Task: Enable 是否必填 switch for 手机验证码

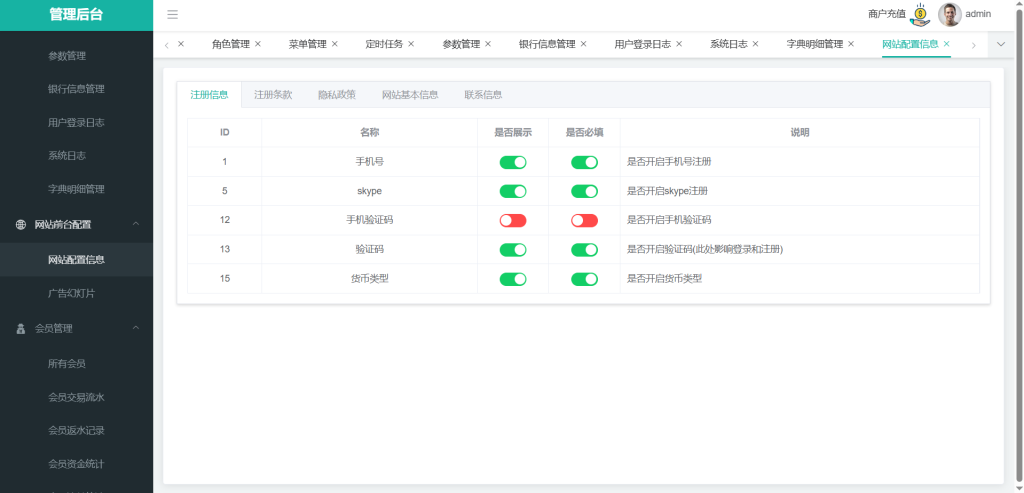Action: click(x=584, y=220)
